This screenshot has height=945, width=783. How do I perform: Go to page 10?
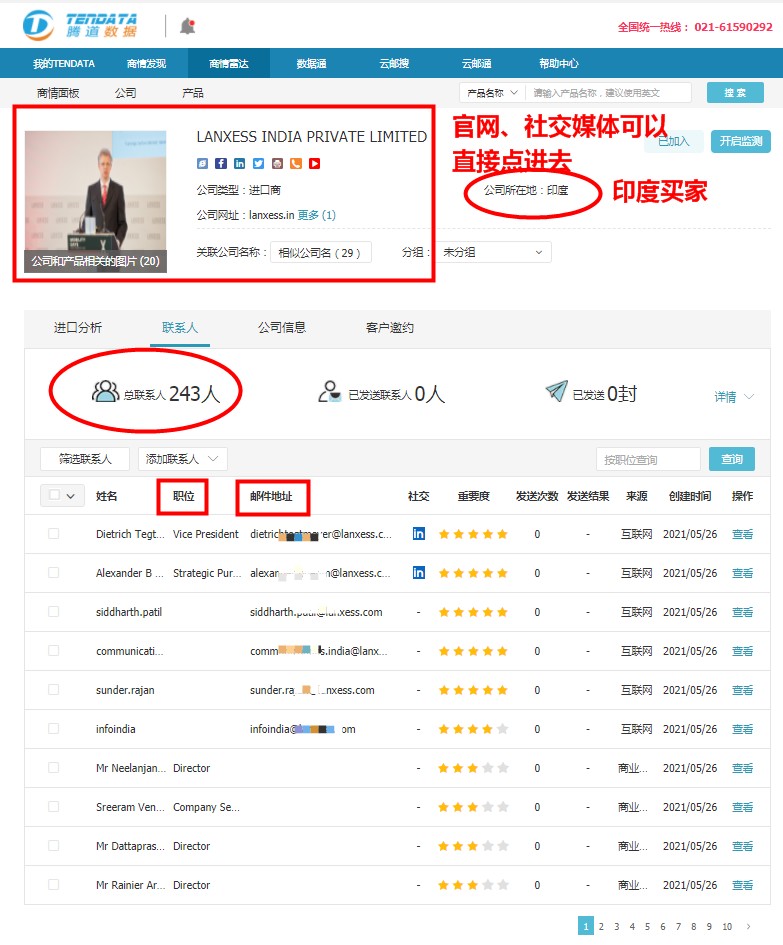(728, 926)
